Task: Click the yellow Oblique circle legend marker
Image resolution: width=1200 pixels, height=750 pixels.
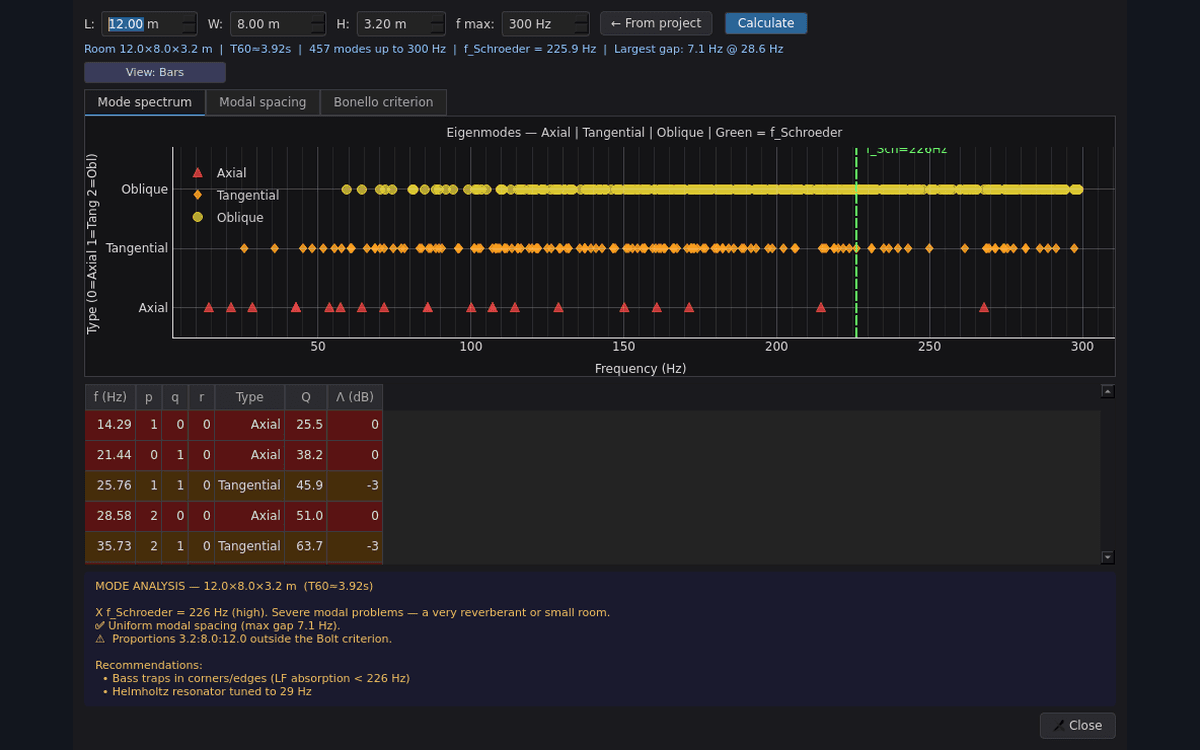Action: [x=197, y=217]
